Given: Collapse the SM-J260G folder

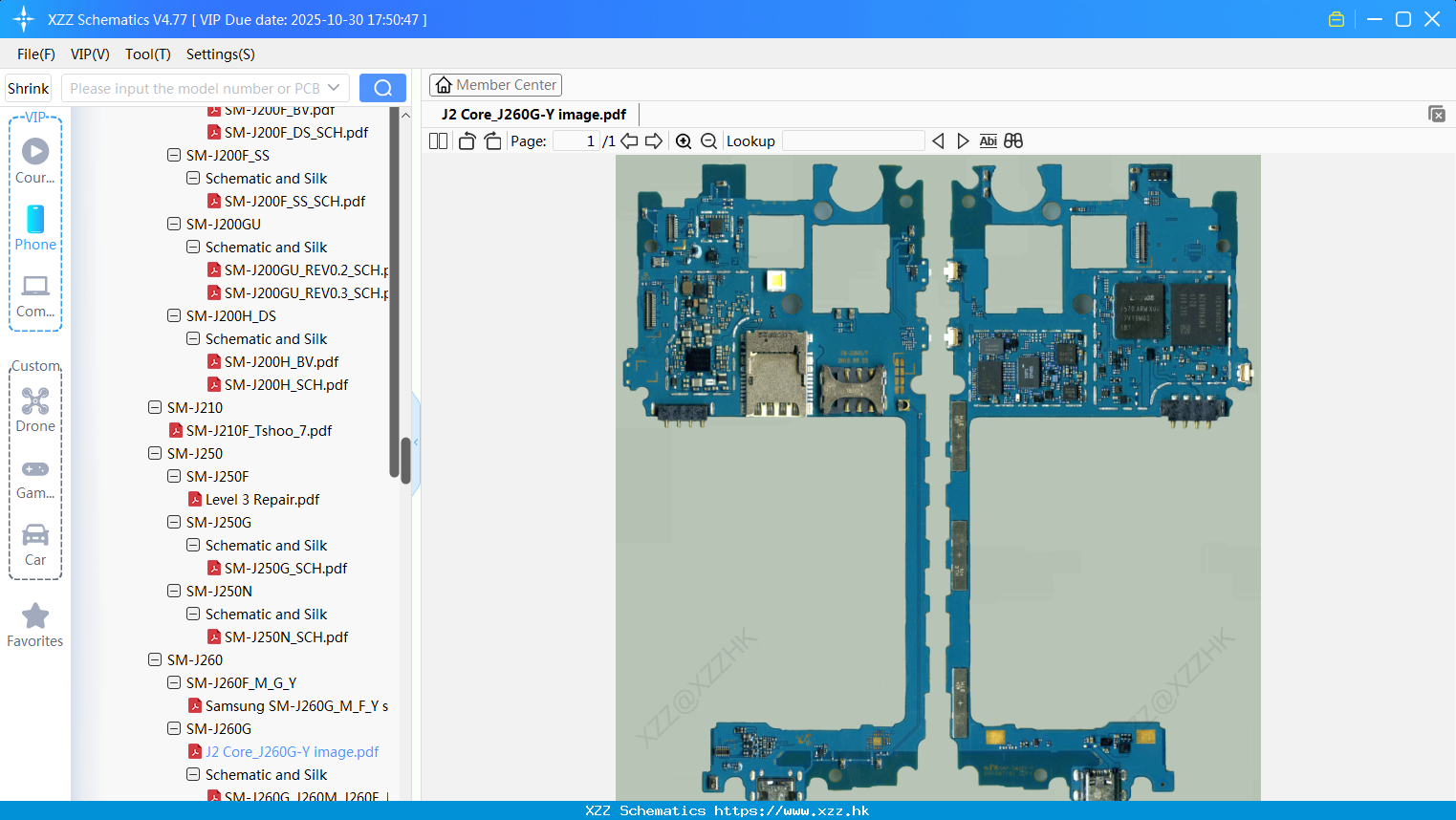Looking at the screenshot, I should [x=174, y=728].
